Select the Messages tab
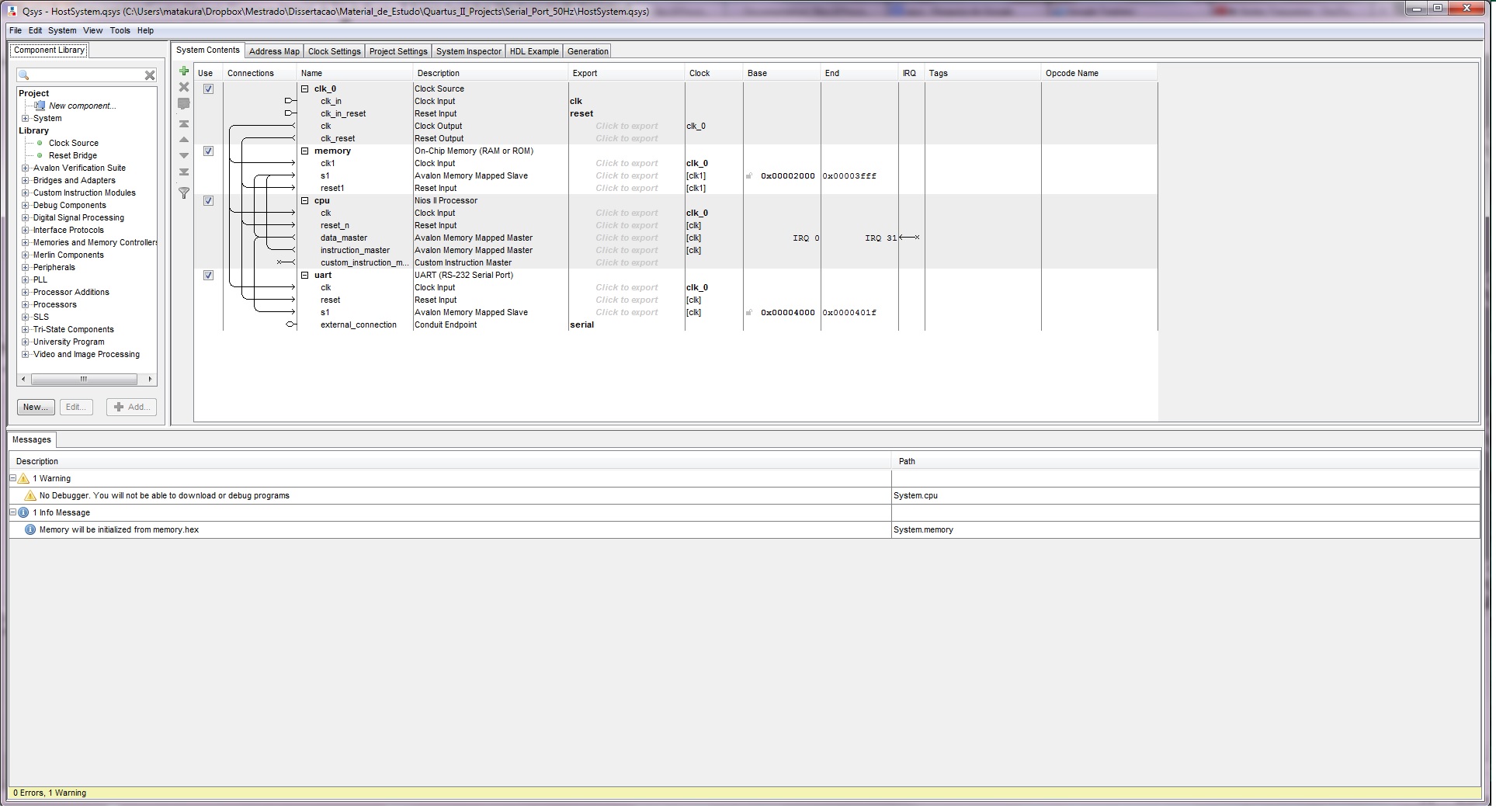The height and width of the screenshot is (812, 1496). pos(32,439)
